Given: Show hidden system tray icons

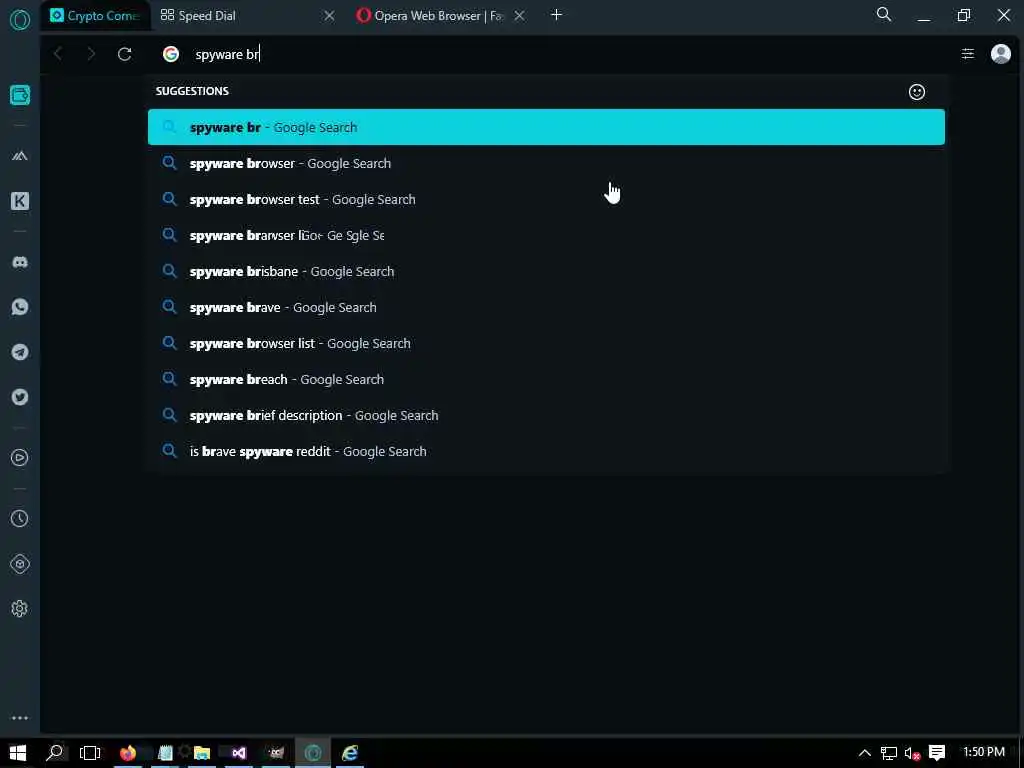Looking at the screenshot, I should tap(865, 753).
